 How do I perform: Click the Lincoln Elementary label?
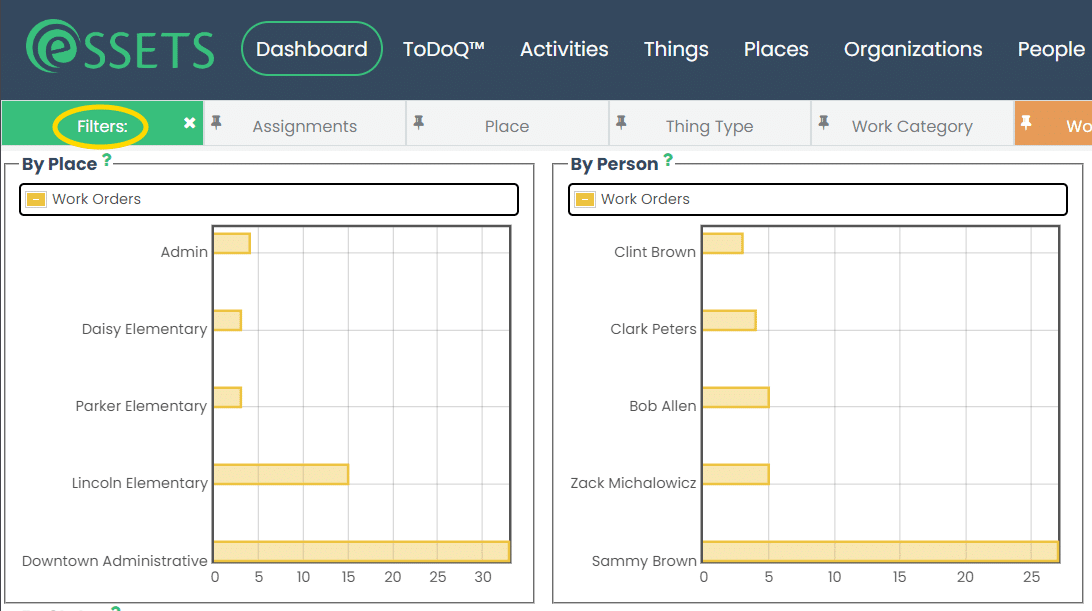pos(139,483)
